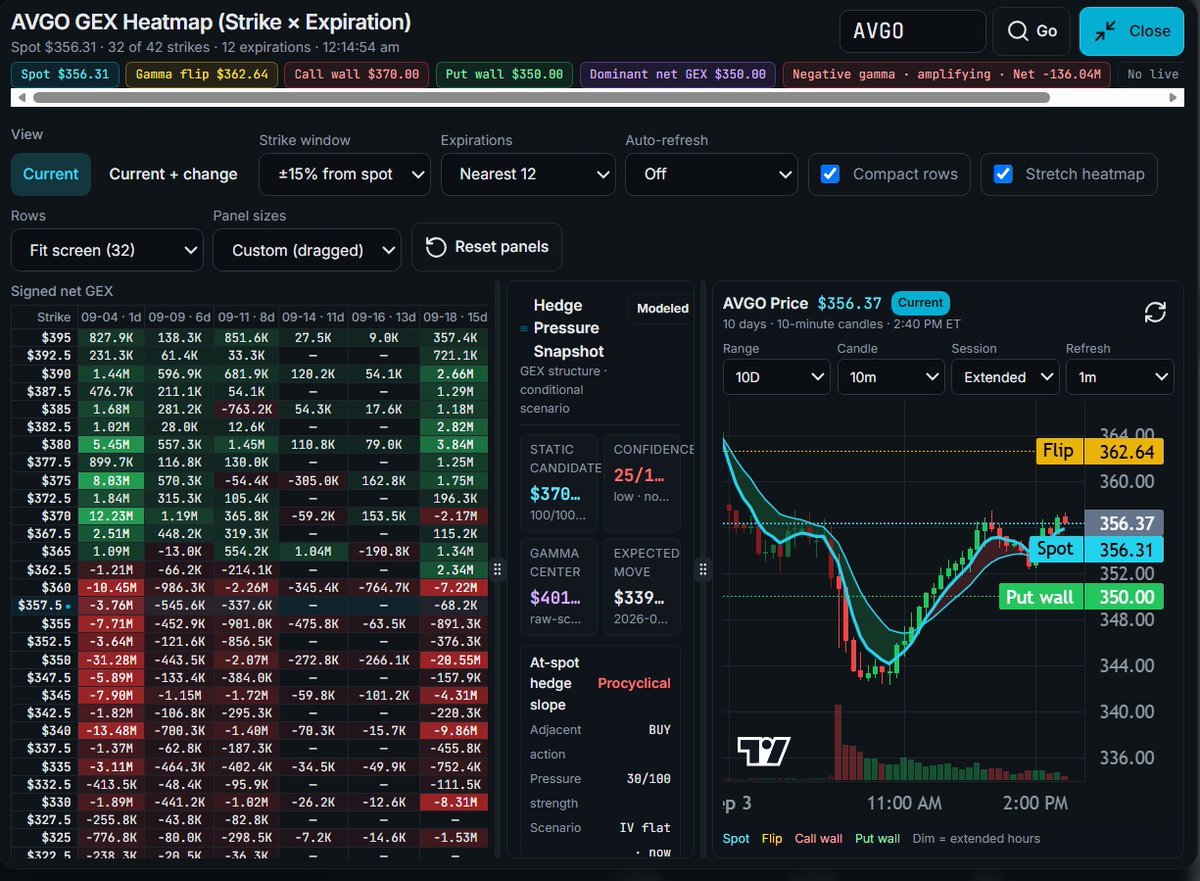1200x881 pixels.
Task: Click the Put wall 350.00 chart marker
Action: pos(1081,597)
